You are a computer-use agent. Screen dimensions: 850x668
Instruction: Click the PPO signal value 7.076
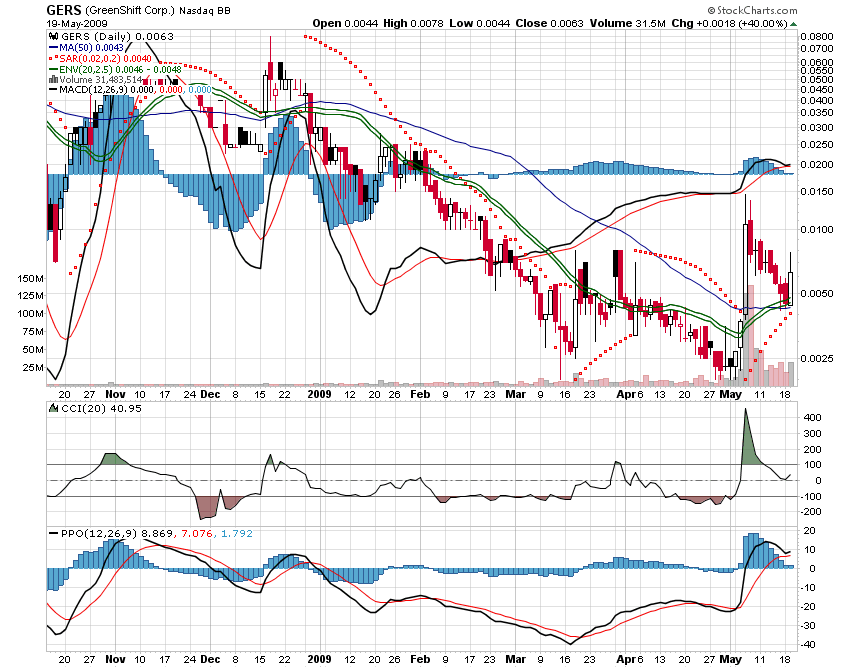pyautogui.click(x=197, y=534)
